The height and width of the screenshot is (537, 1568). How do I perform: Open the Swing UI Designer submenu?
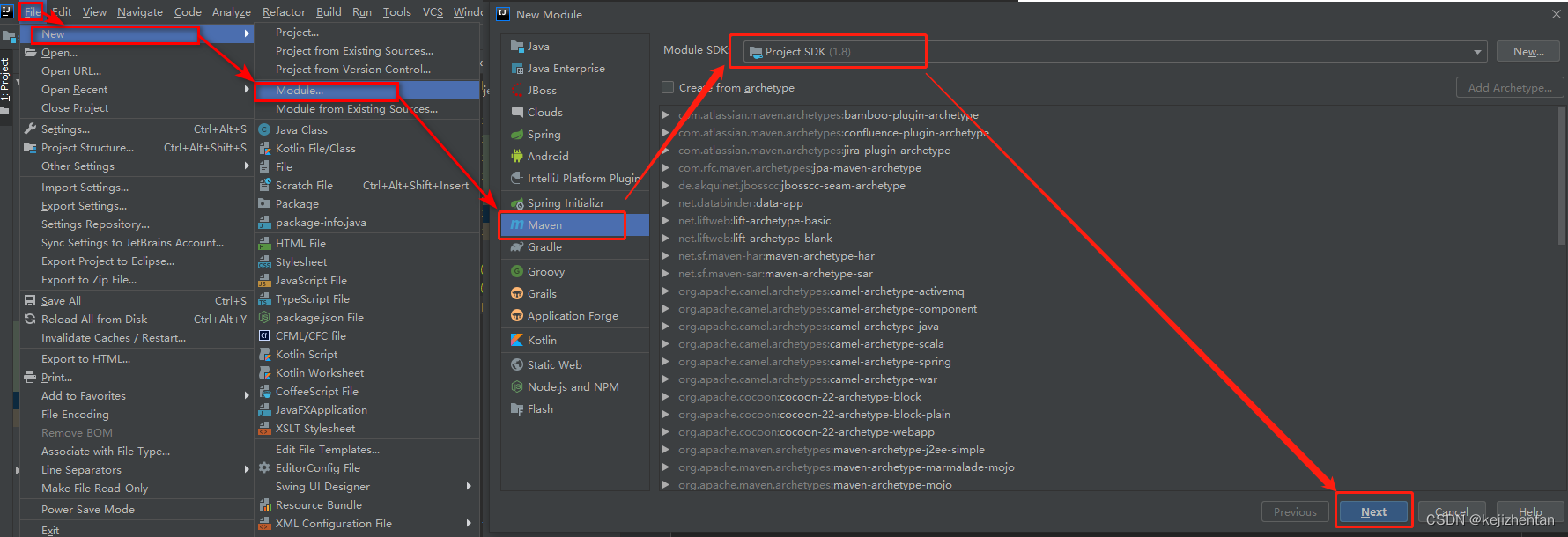(x=367, y=487)
